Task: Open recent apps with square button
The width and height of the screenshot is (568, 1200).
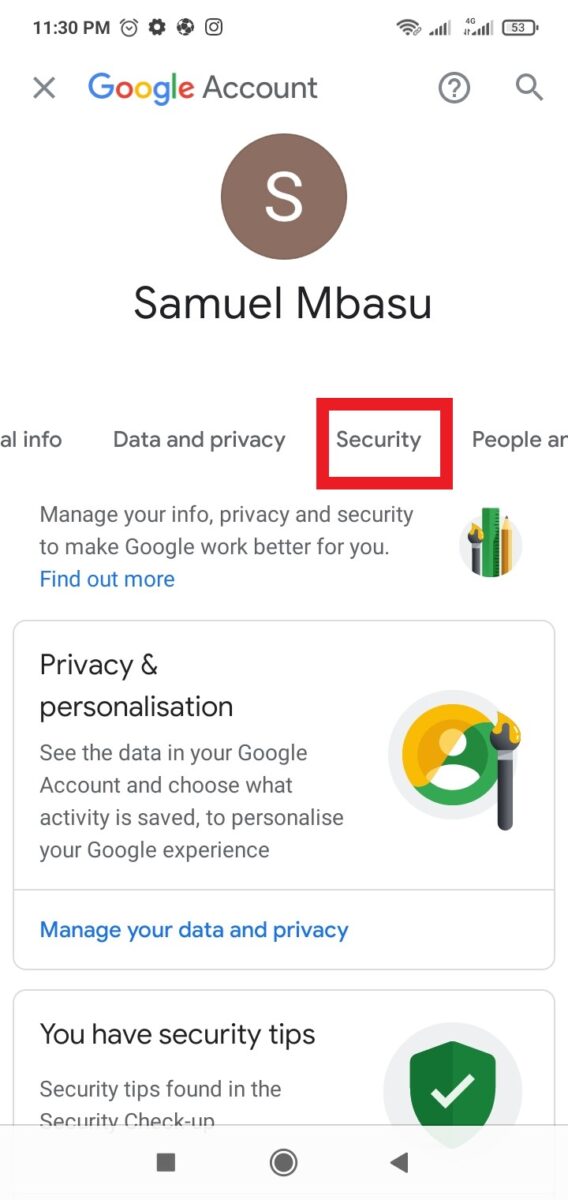Action: [167, 1162]
